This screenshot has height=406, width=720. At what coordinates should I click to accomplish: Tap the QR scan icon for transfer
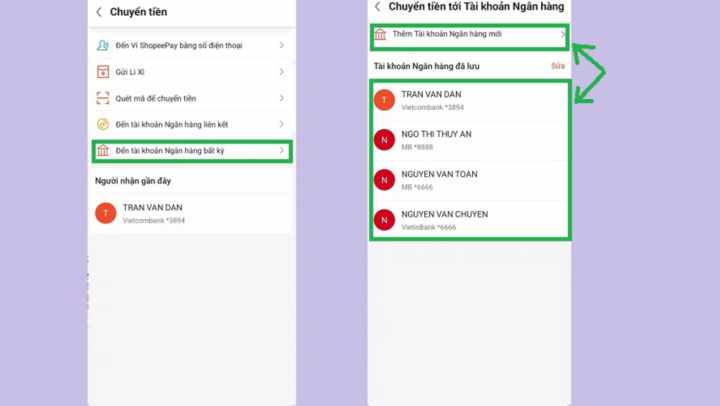tap(103, 98)
